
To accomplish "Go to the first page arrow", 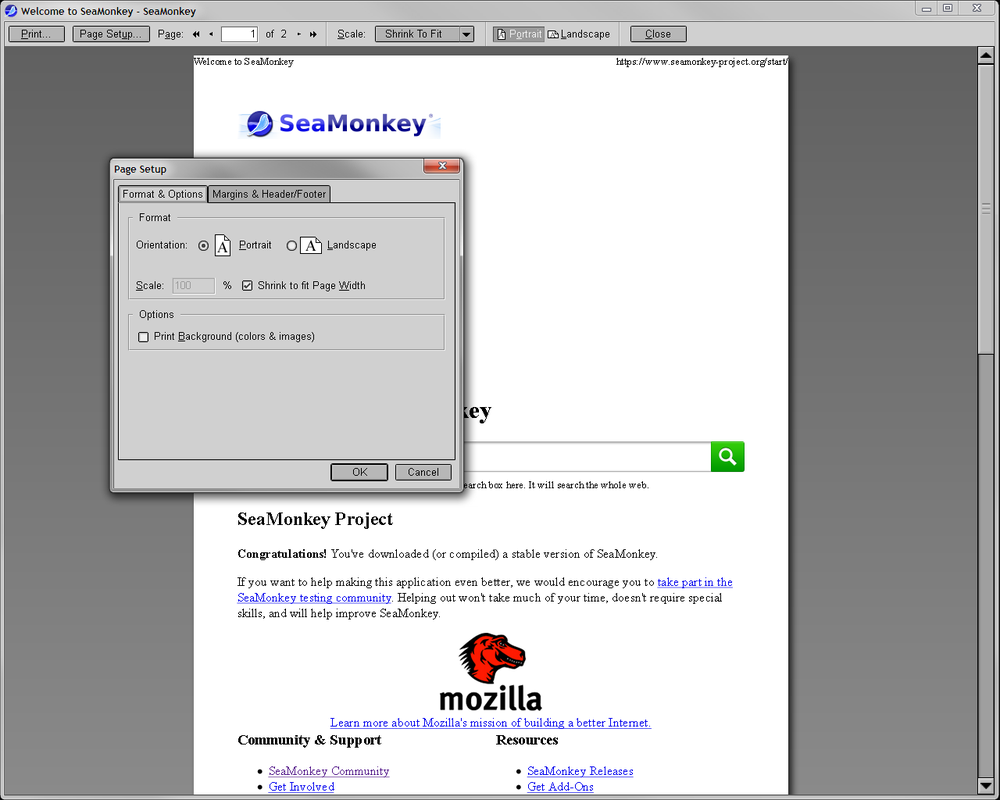I will 196,34.
